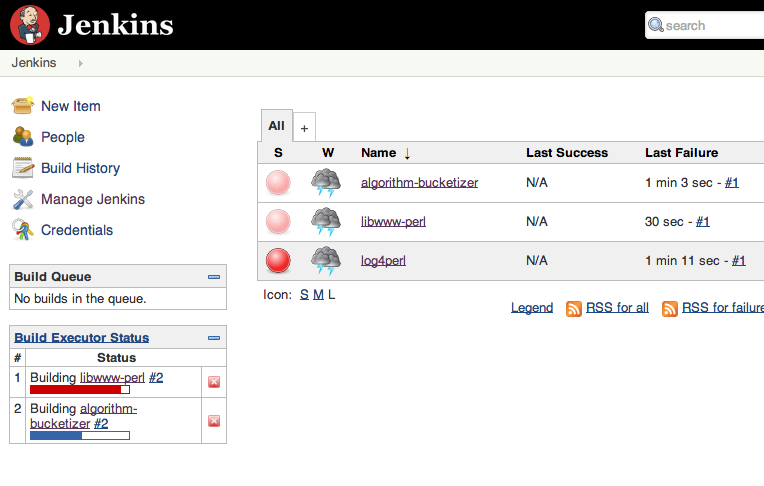This screenshot has width=764, height=486.
Task: Sort by Last Success column header
Action: pyautogui.click(x=567, y=153)
